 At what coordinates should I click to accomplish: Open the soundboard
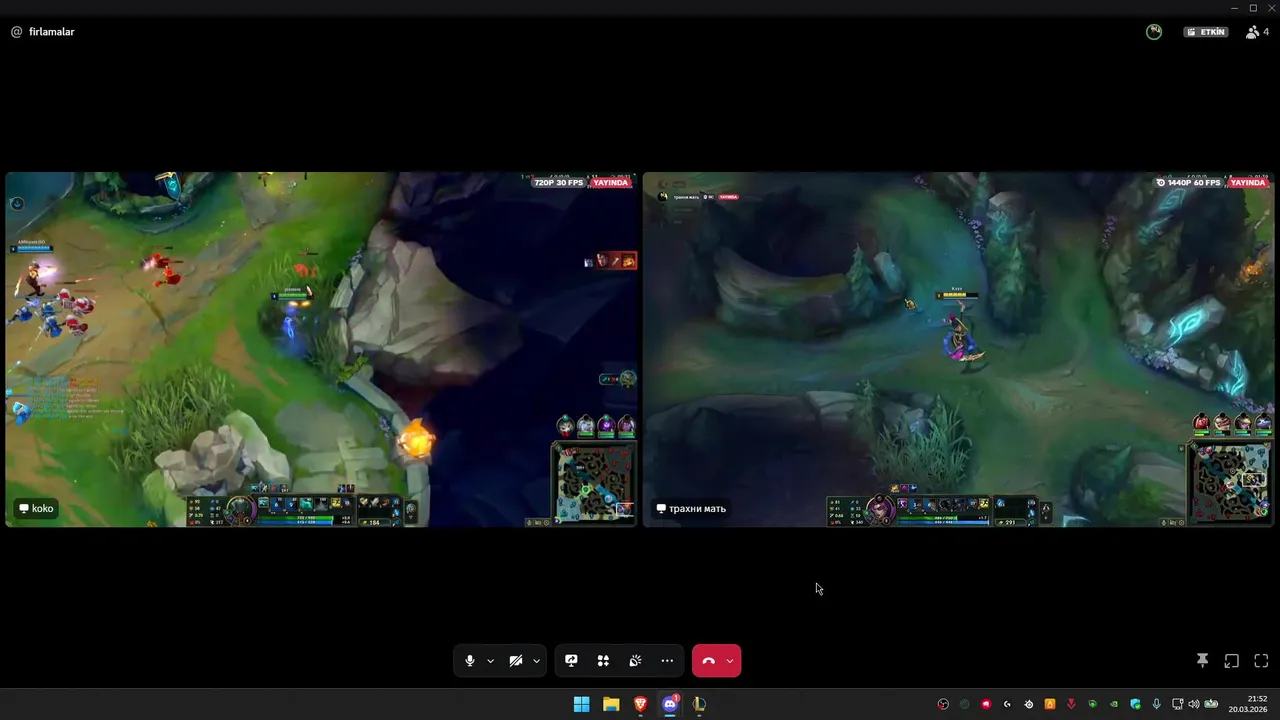pos(635,661)
